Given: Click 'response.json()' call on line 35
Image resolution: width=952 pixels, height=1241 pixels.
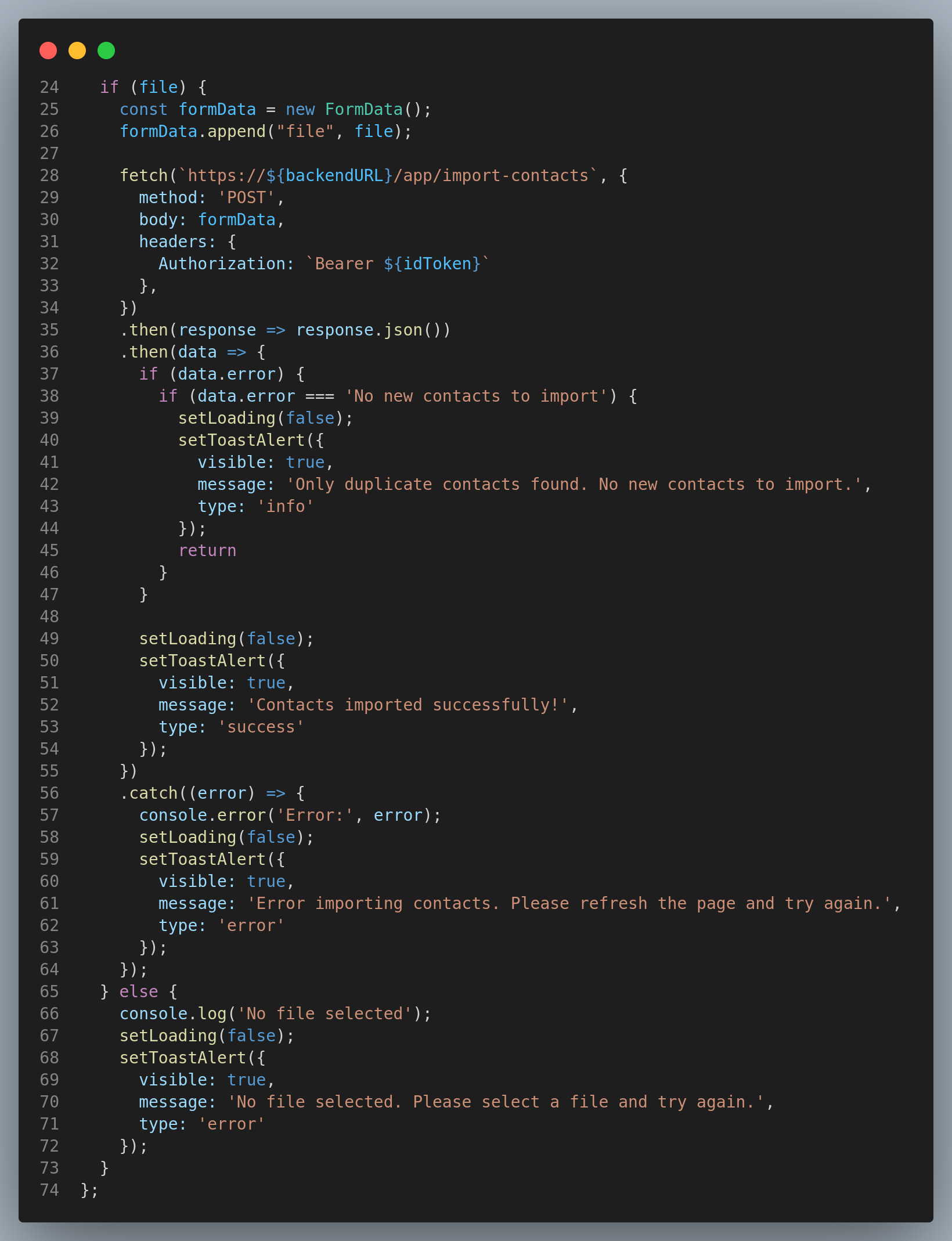Looking at the screenshot, I should [x=373, y=330].
